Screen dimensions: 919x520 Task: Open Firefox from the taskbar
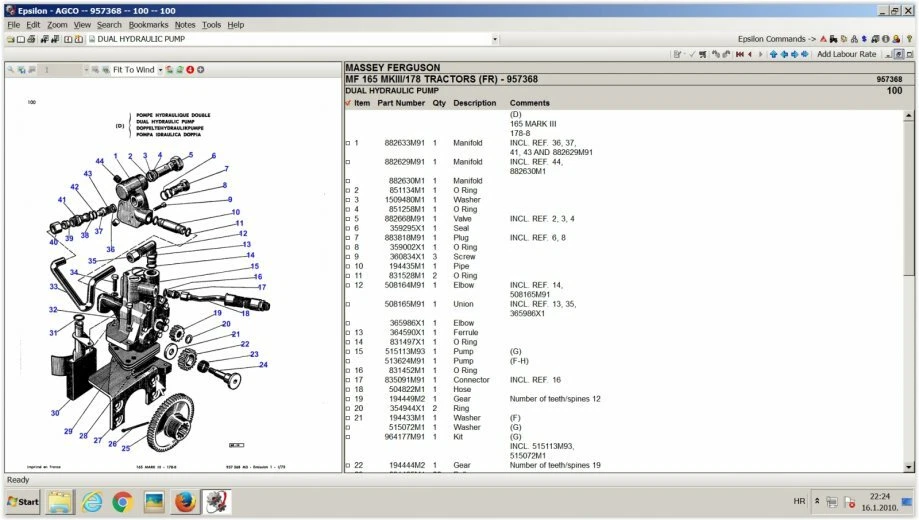coord(185,502)
